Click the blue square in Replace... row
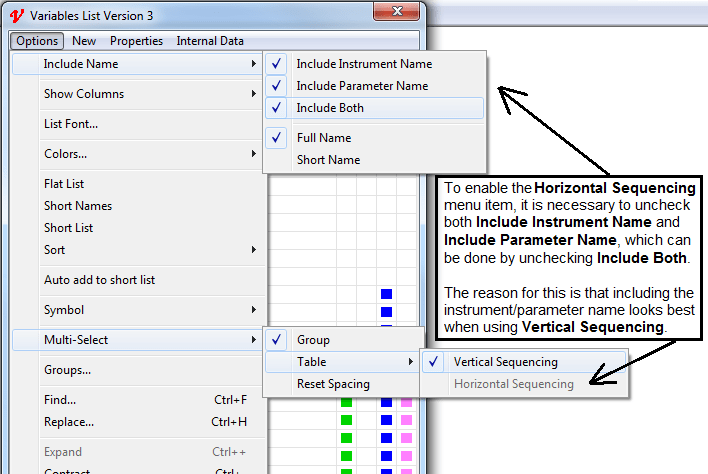708x474 pixels. (x=387, y=420)
